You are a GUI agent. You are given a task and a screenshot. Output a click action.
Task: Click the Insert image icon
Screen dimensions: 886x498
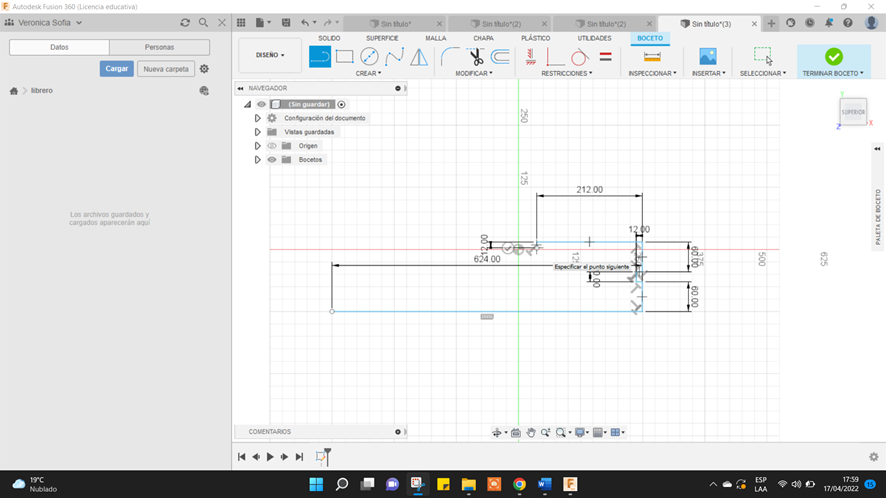pos(707,57)
